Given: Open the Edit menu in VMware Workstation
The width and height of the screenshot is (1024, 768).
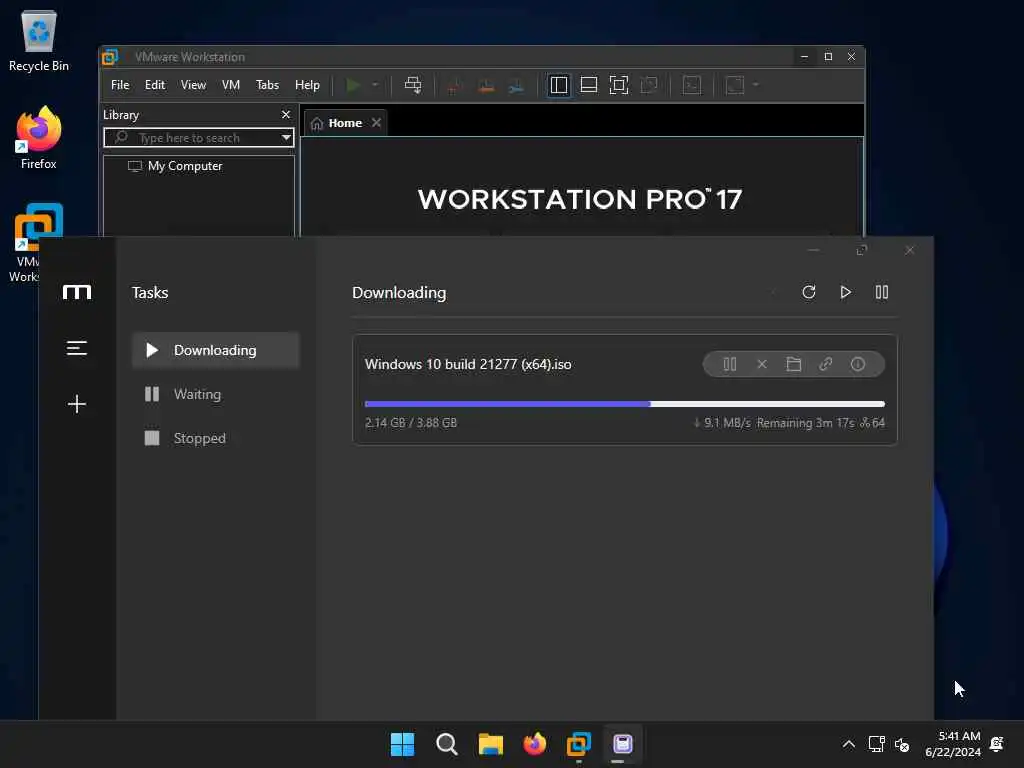Looking at the screenshot, I should coord(155,85).
